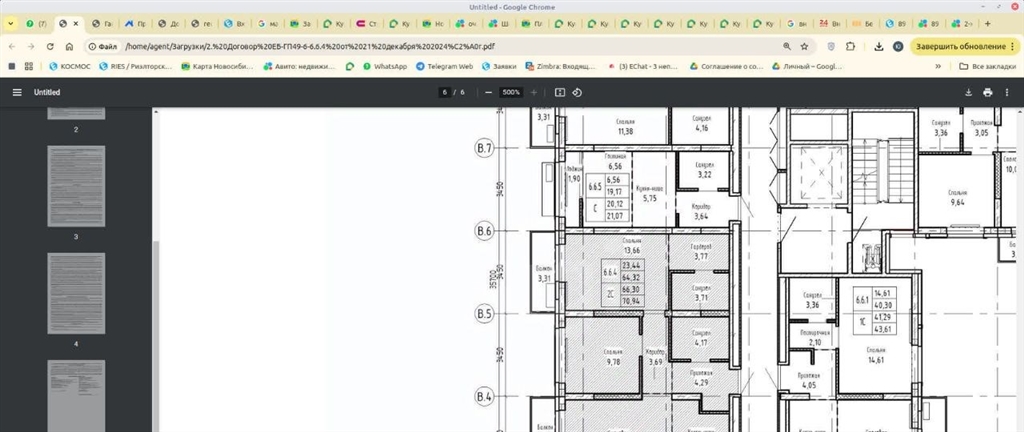Switch to the Вн tab with the red 24 icon
1024x432 pixels.
(x=830, y=23)
